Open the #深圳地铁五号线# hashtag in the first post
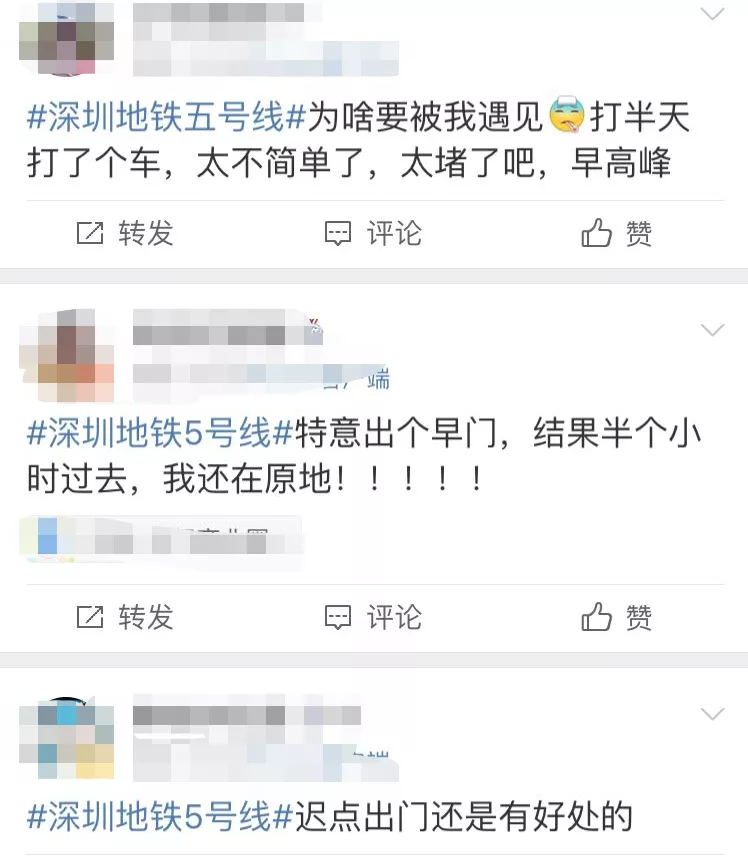The height and width of the screenshot is (858, 748). tap(166, 117)
